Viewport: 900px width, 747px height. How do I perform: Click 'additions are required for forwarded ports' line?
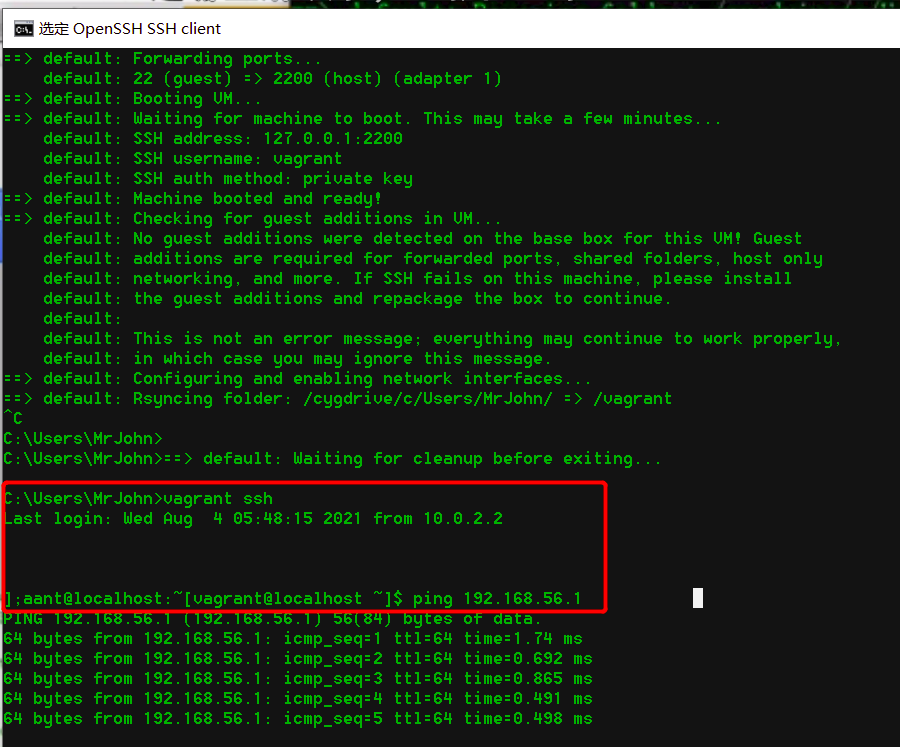click(433, 259)
